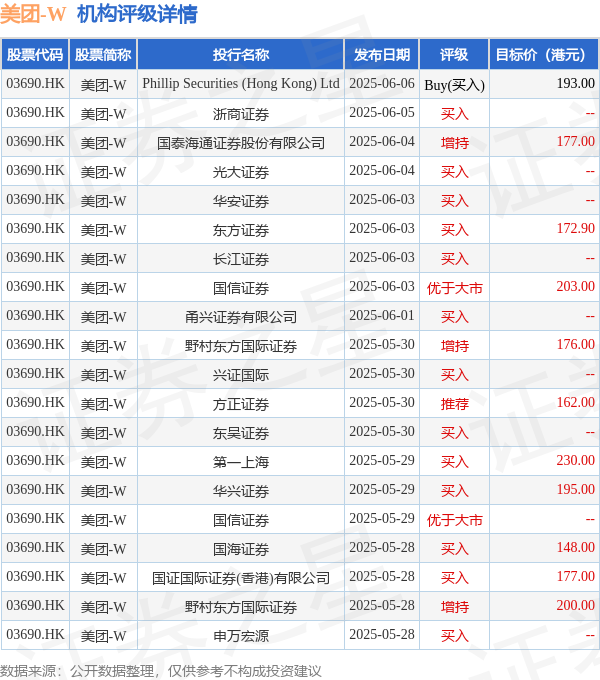
Task: Click 增持 rating in the 200.00 row
Action: (x=454, y=607)
